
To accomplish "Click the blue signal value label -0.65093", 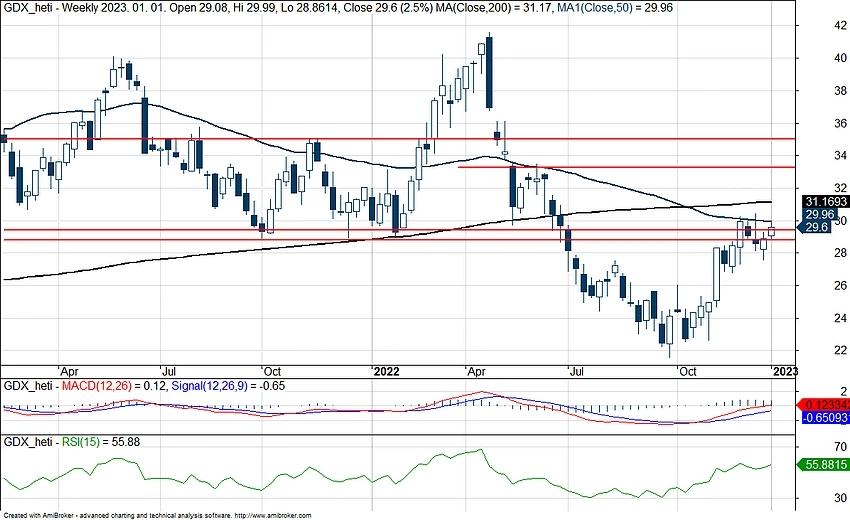I will [825, 418].
